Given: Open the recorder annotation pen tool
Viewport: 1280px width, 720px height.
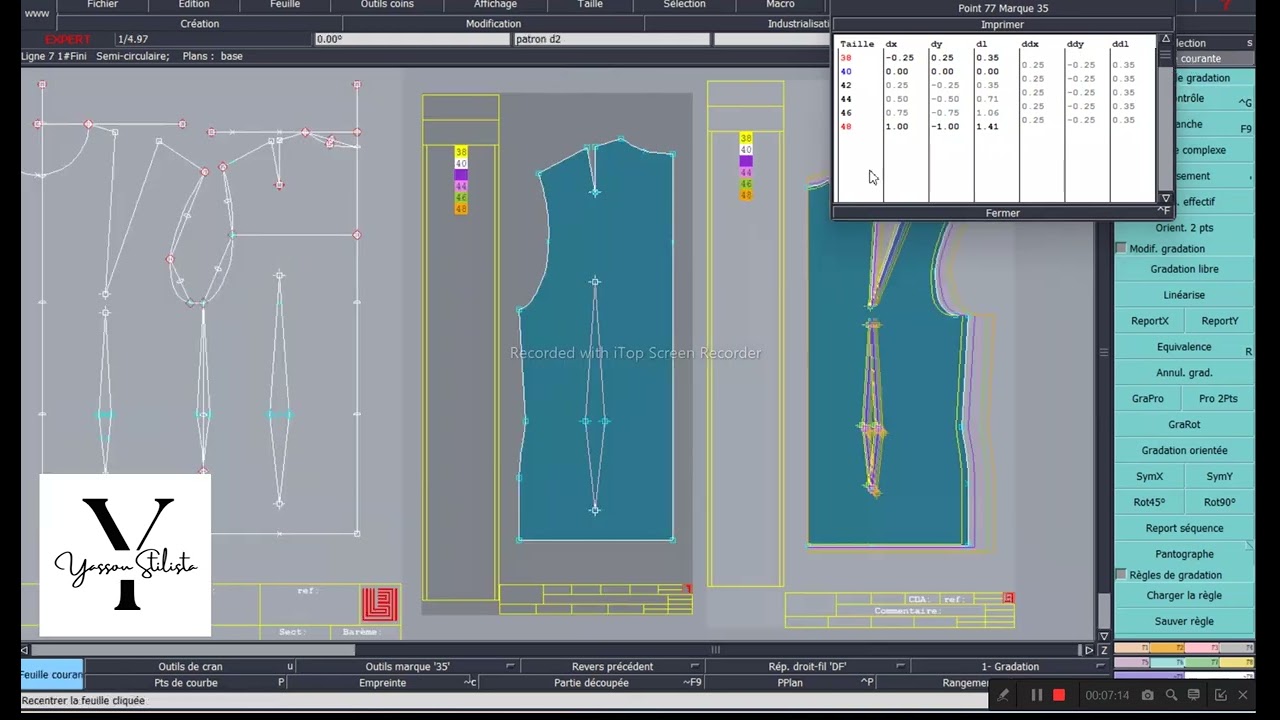Looking at the screenshot, I should click(x=1003, y=695).
